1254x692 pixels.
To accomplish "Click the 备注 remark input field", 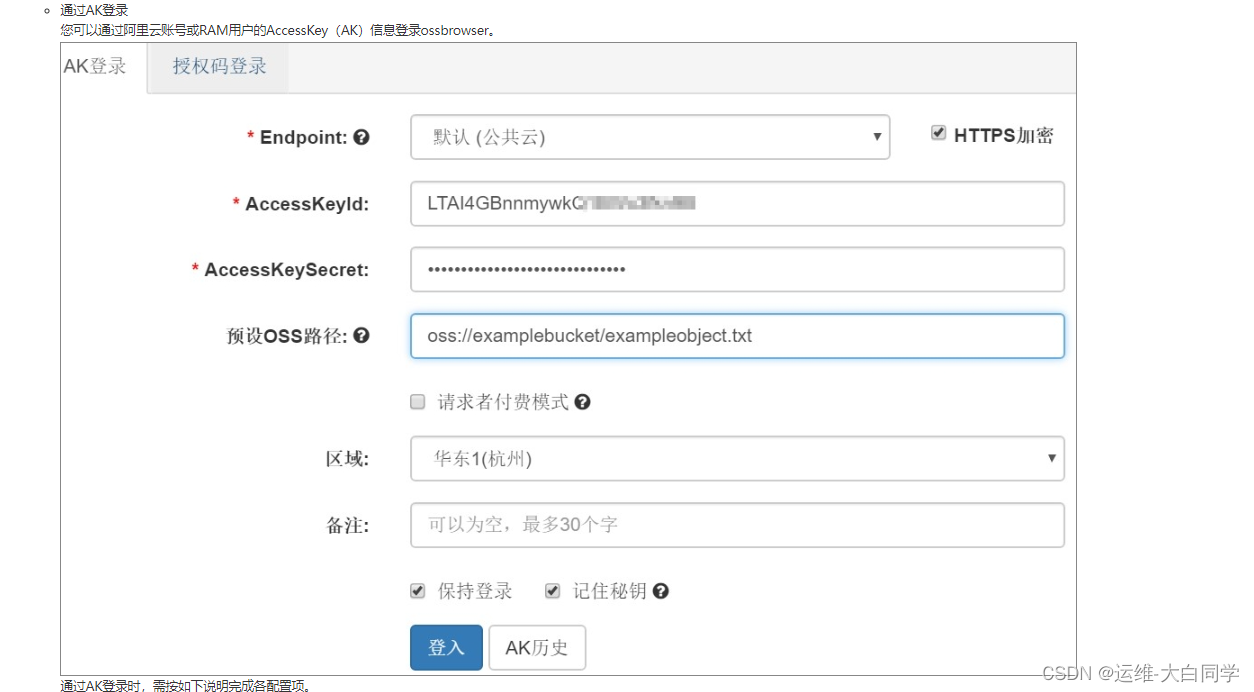I will coord(737,524).
